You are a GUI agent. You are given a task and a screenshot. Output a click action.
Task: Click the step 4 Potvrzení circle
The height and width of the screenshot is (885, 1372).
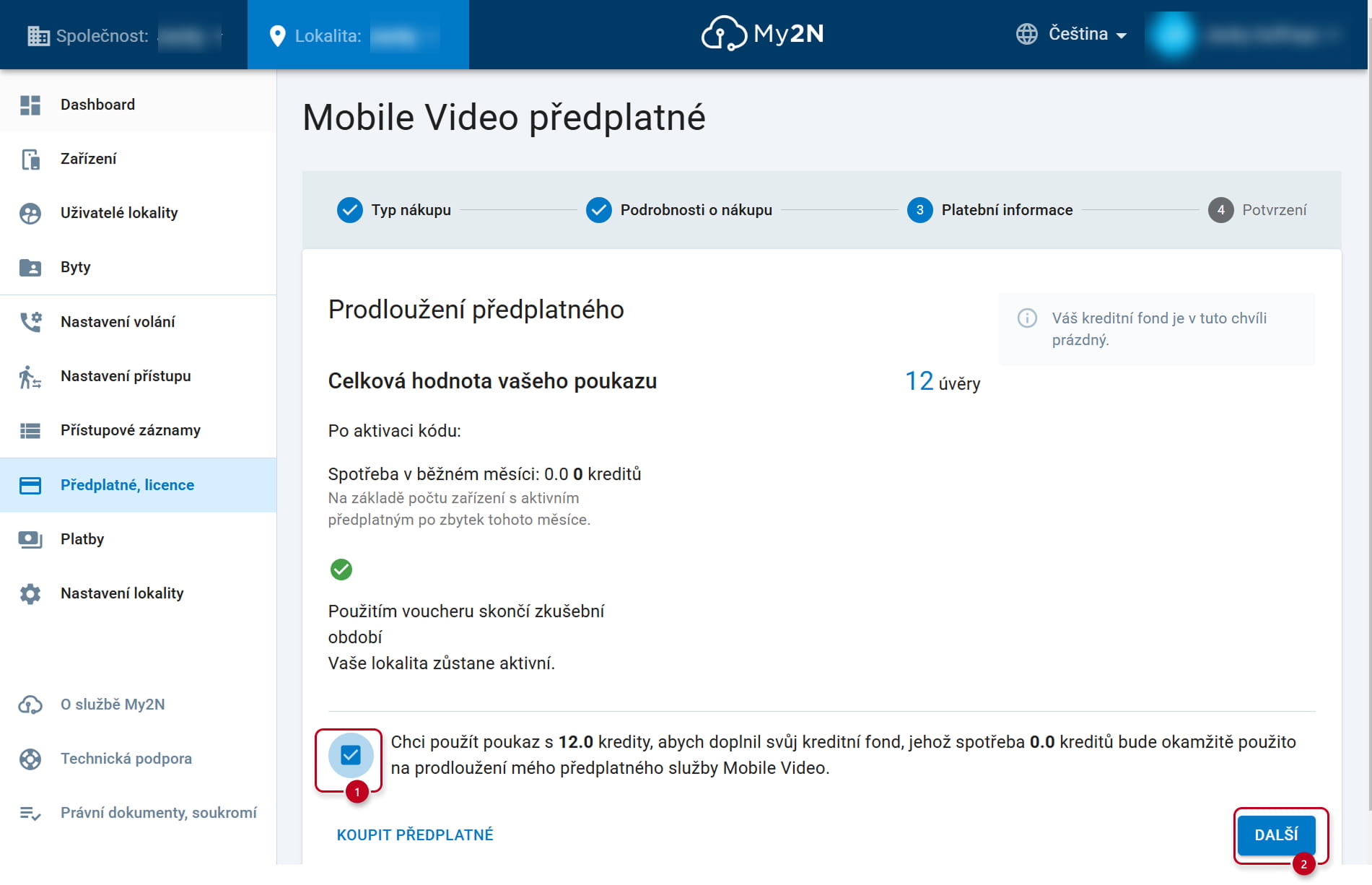[1221, 210]
